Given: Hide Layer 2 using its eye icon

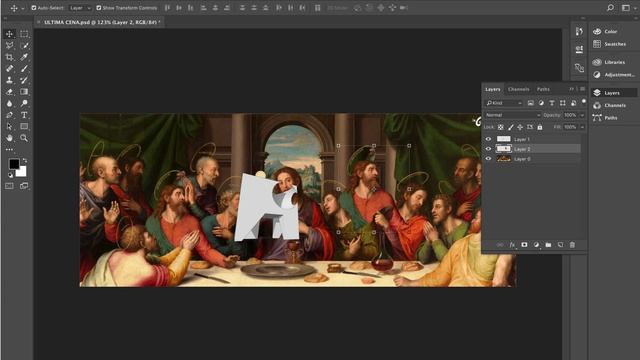Looking at the screenshot, I should pyautogui.click(x=488, y=149).
